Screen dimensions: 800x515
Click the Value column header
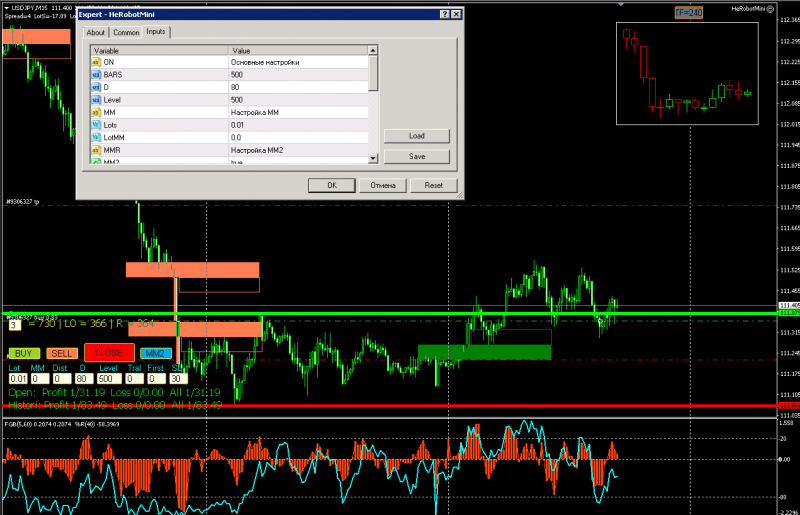coord(298,51)
